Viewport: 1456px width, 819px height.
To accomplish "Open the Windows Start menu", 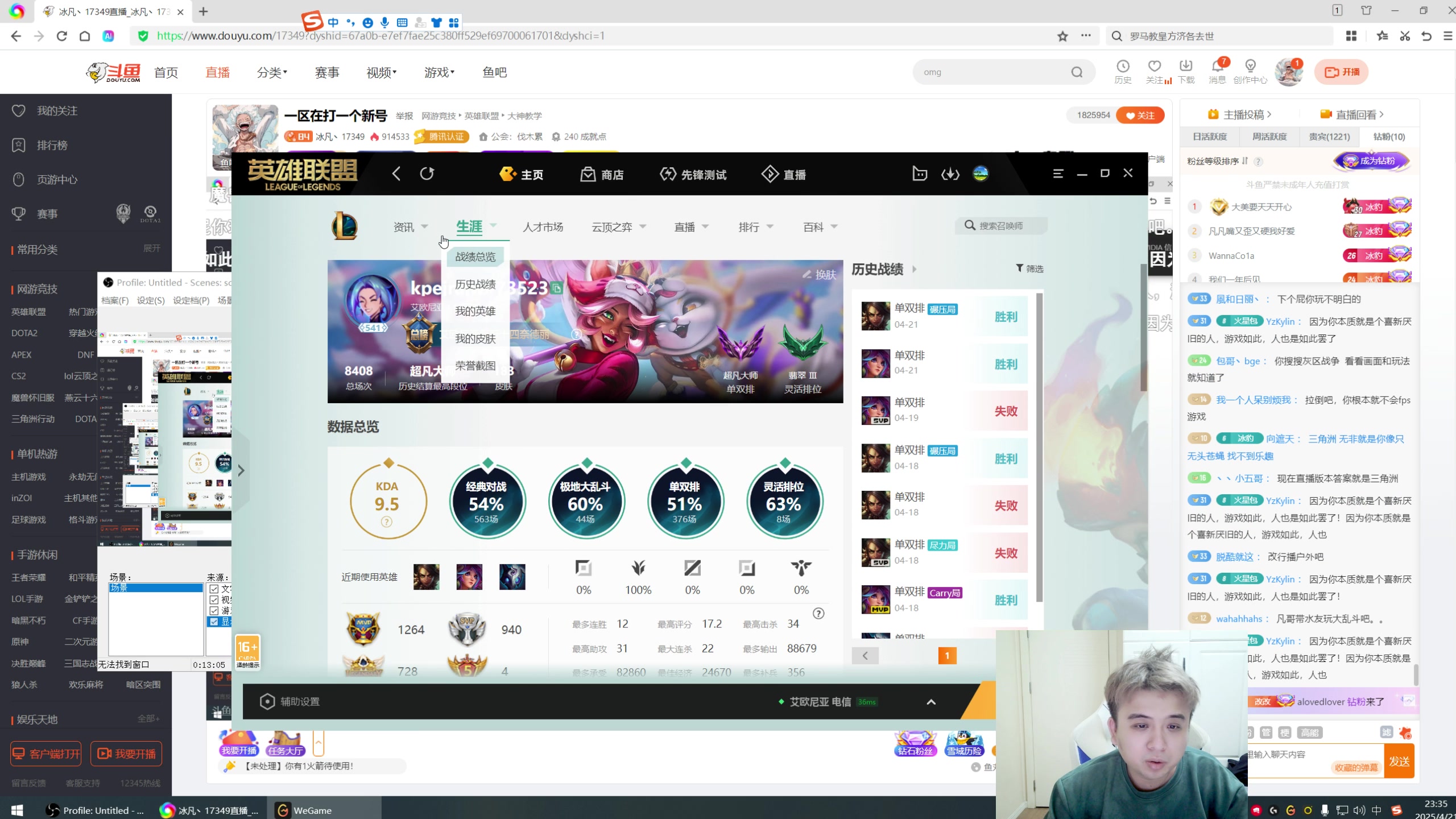I will click(x=17, y=810).
